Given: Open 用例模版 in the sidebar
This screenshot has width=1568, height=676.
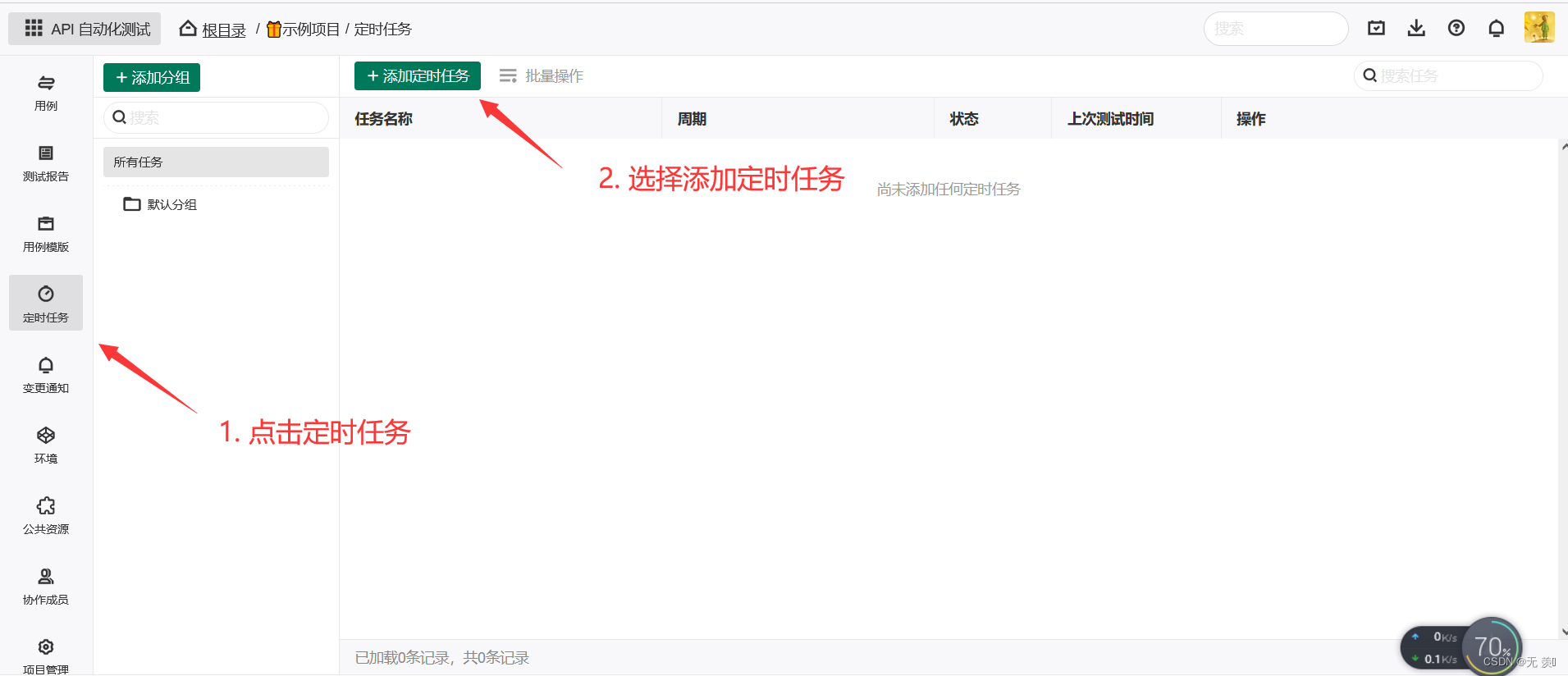Looking at the screenshot, I should pyautogui.click(x=46, y=233).
